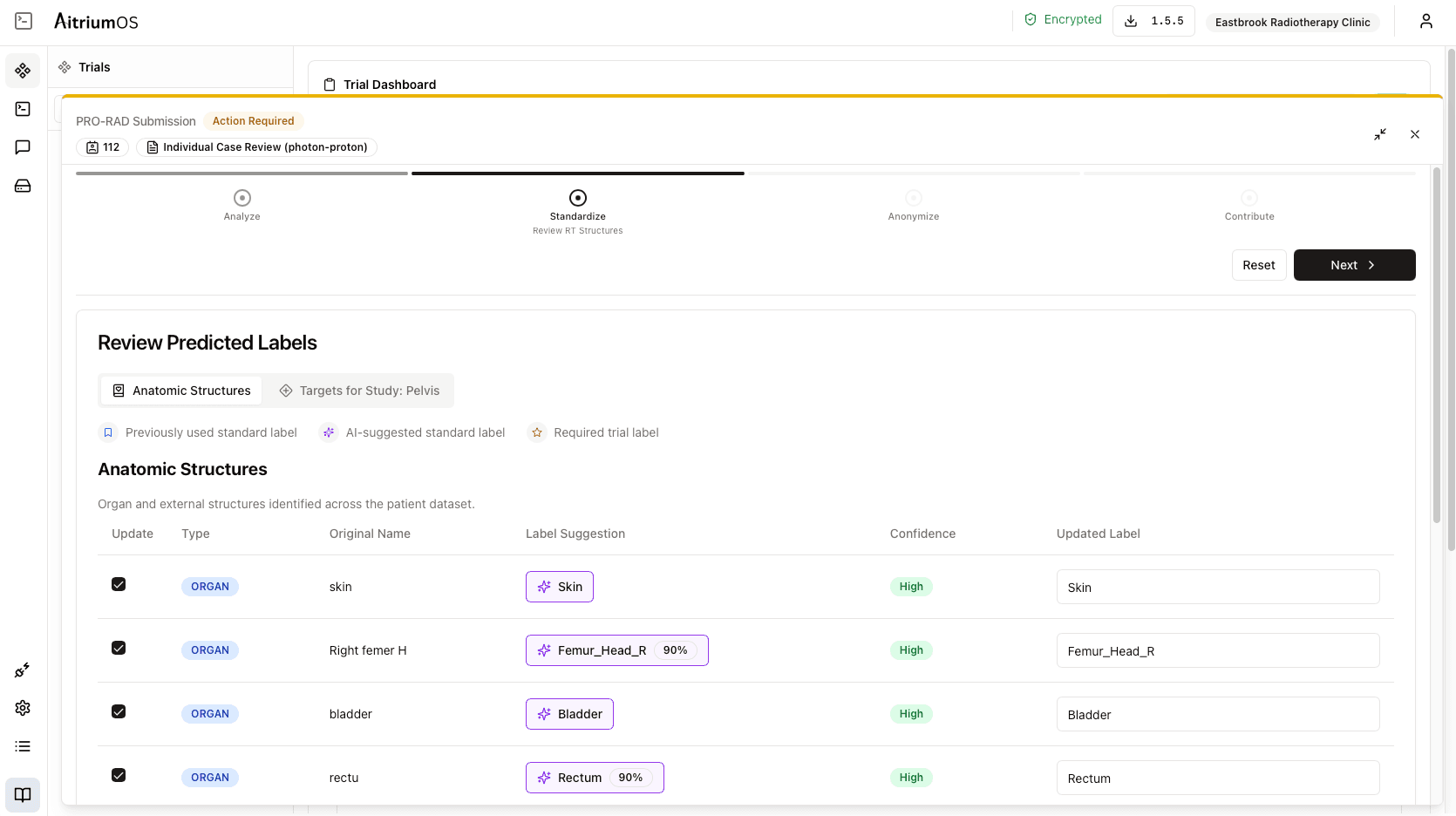1456x816 pixels.
Task: Uncheck the Right femer H checkbox
Action: coord(119,648)
